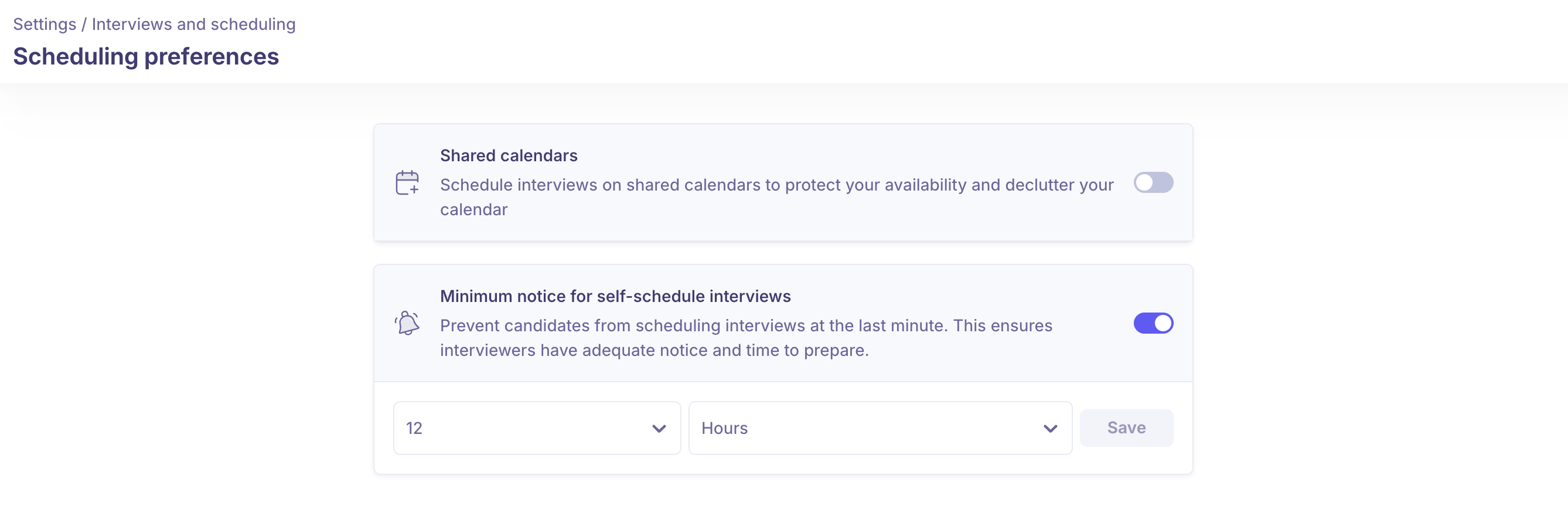Disable the minimum notice toggle

click(1153, 323)
